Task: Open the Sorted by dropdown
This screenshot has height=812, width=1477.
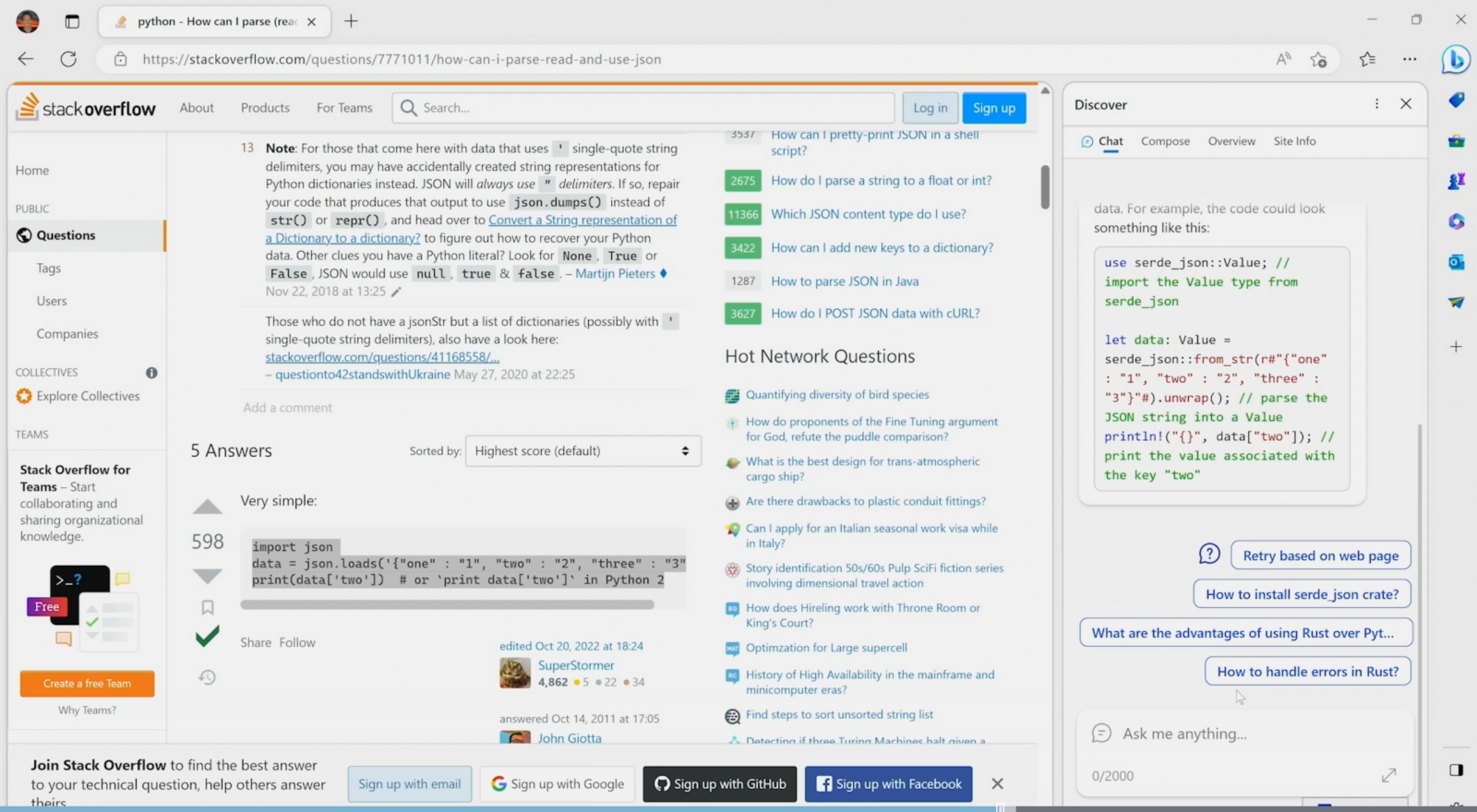Action: (582, 451)
